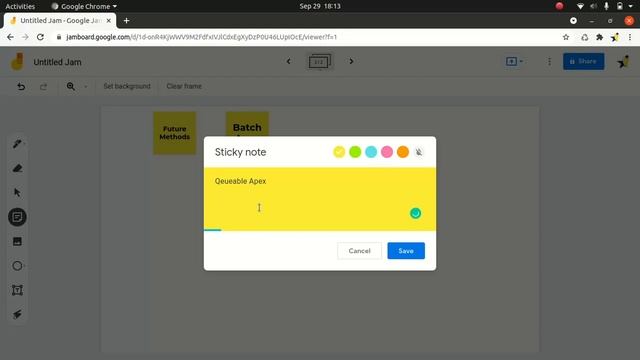640x360 pixels.
Task: Click Set background
Action: pyautogui.click(x=127, y=86)
